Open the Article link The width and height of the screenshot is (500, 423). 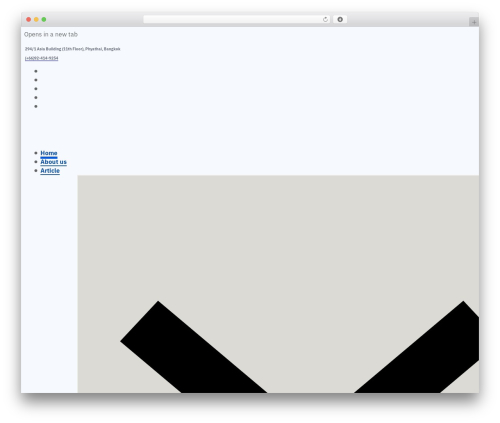click(x=50, y=171)
